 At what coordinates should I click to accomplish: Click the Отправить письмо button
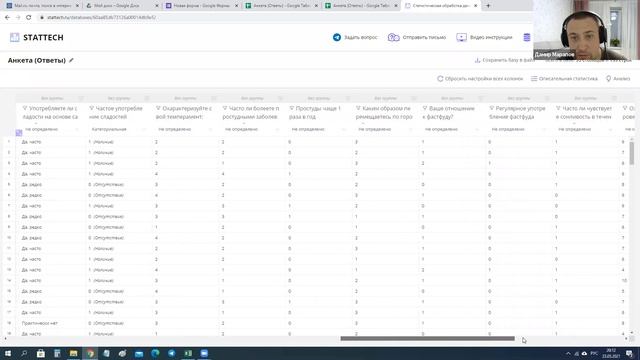(x=417, y=37)
